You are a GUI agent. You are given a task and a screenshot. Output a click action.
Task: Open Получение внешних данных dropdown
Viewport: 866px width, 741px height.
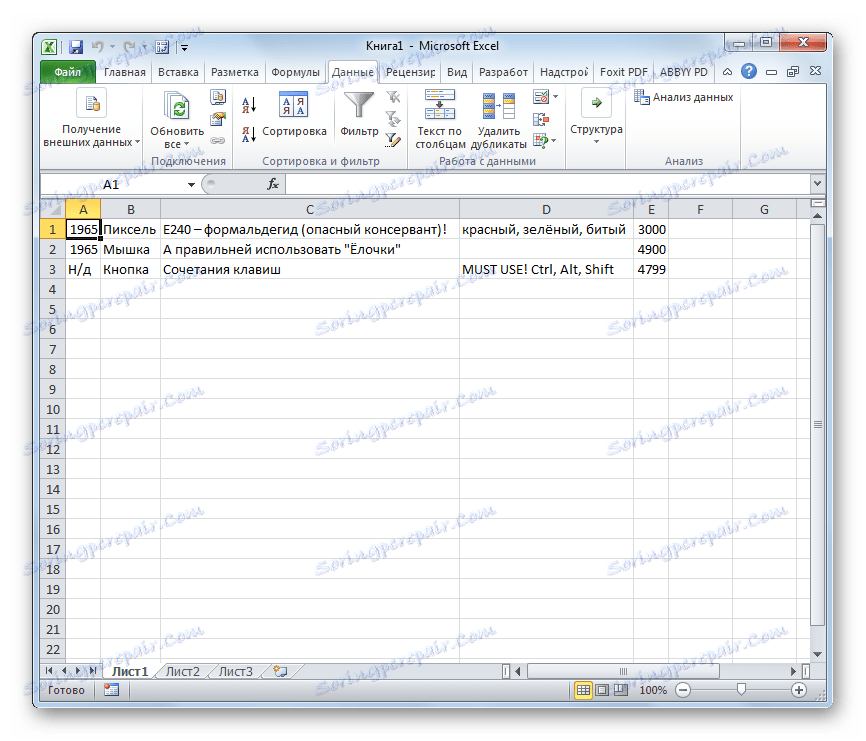[91, 119]
